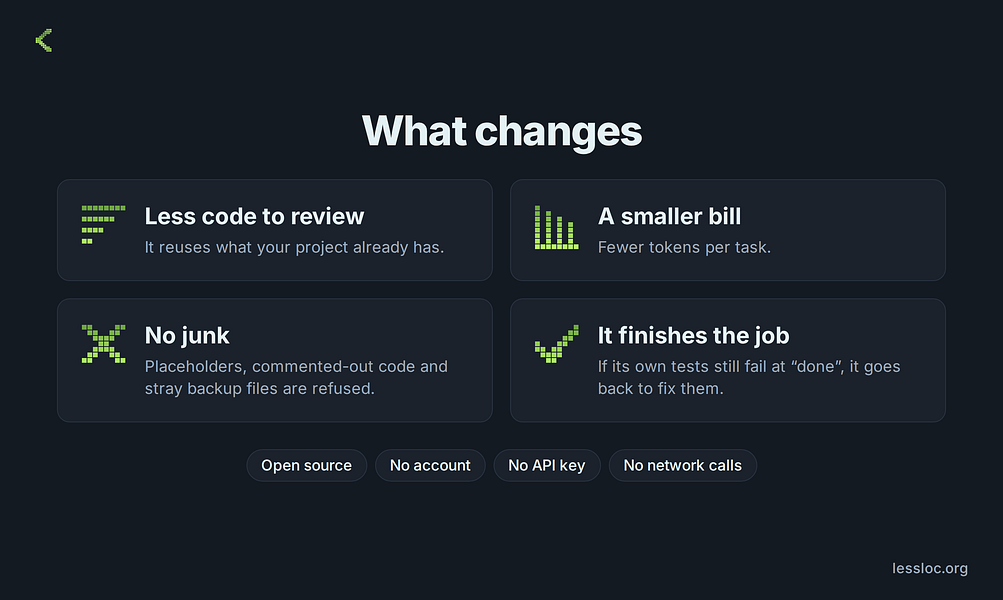Click the tests still fail description
The height and width of the screenshot is (600, 1003).
tap(749, 377)
